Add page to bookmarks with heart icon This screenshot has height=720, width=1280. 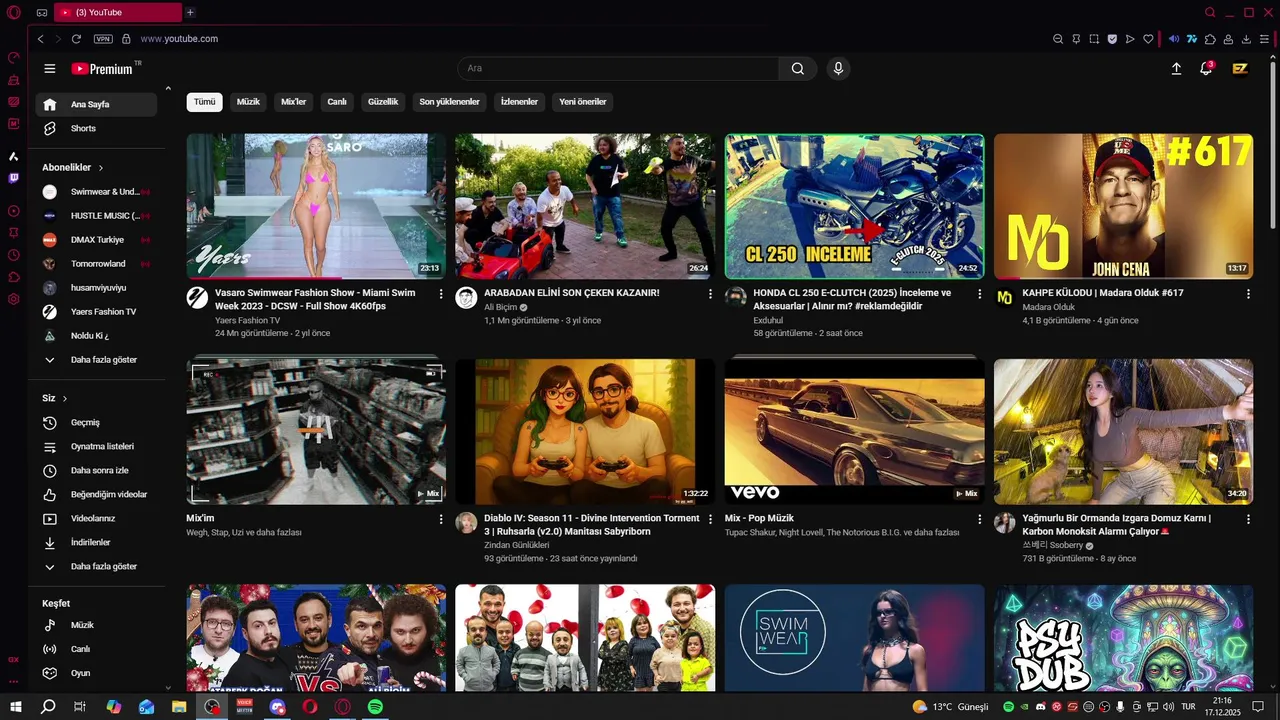1148,39
